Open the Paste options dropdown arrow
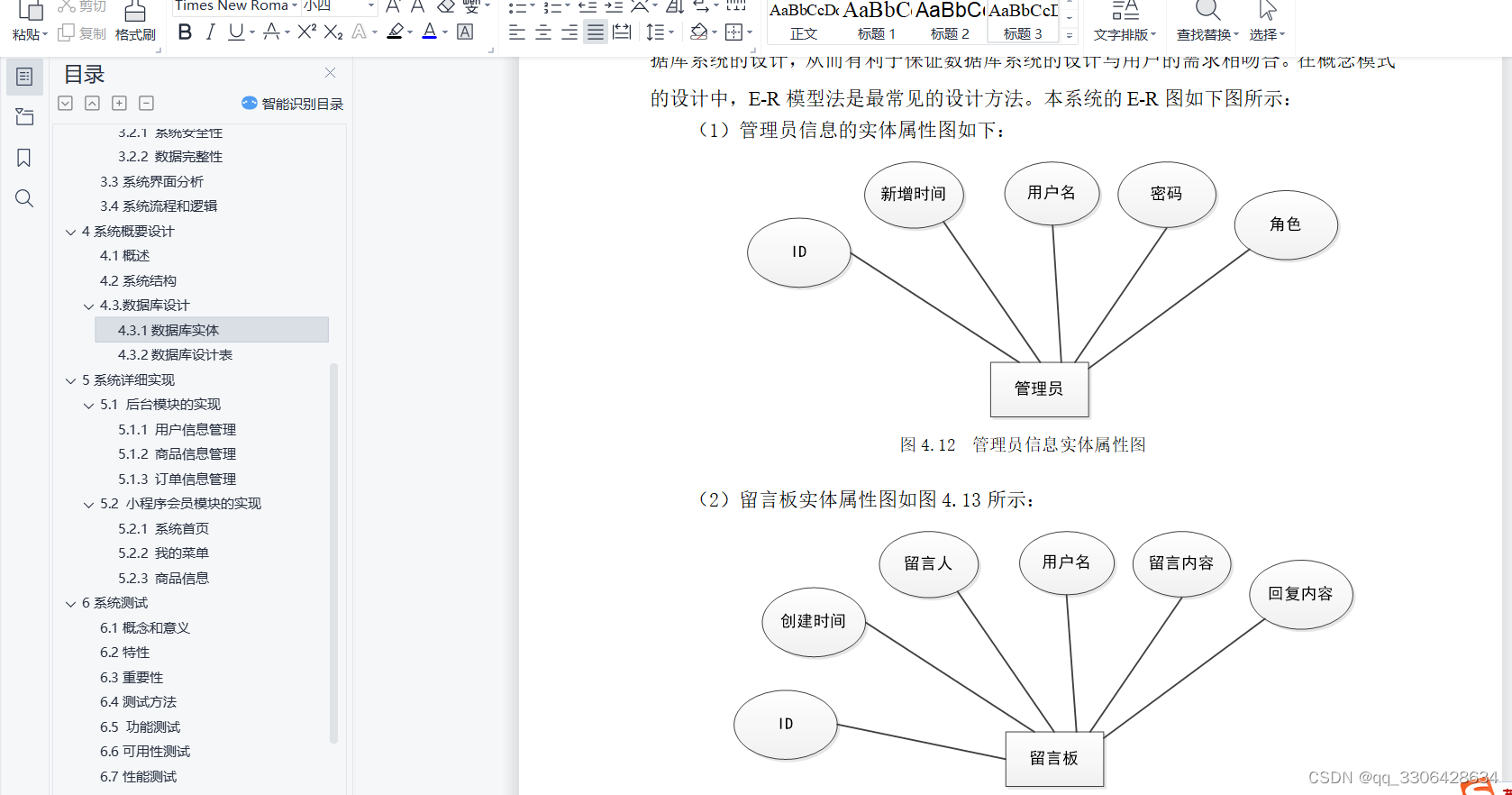The height and width of the screenshot is (795, 1512). click(x=45, y=34)
